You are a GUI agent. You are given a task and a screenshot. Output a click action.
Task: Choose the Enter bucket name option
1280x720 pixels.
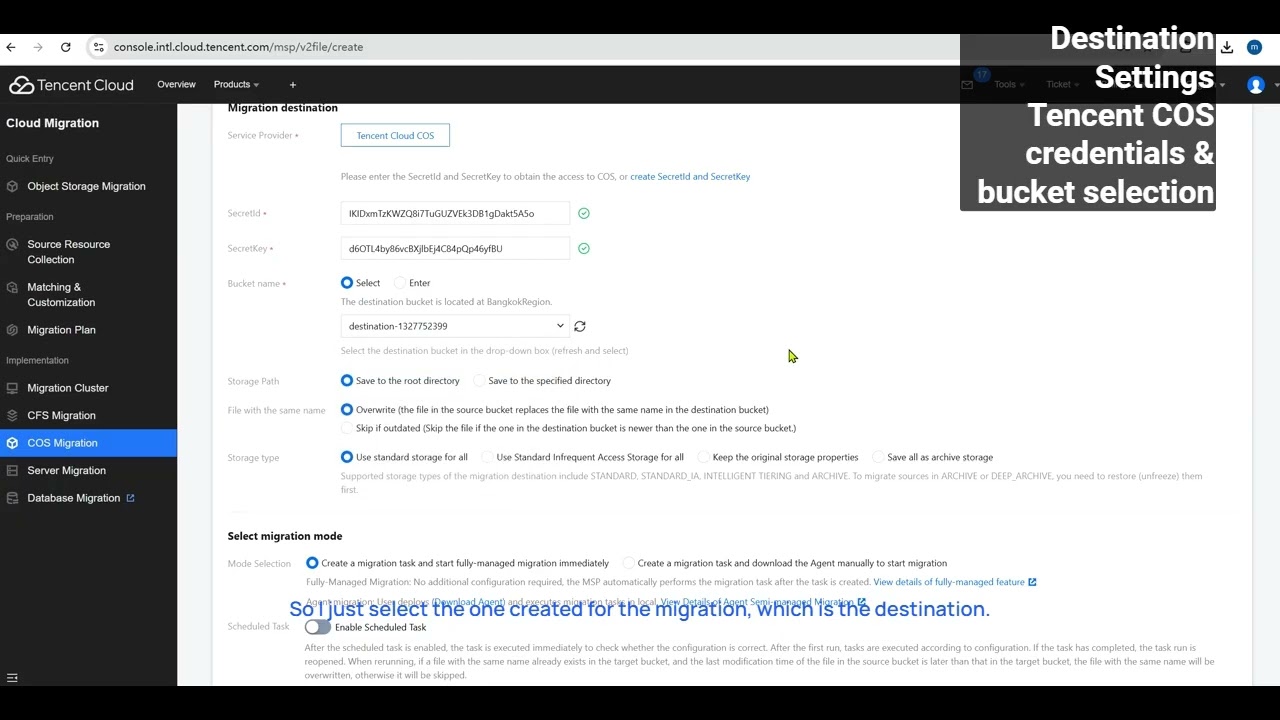(x=400, y=283)
